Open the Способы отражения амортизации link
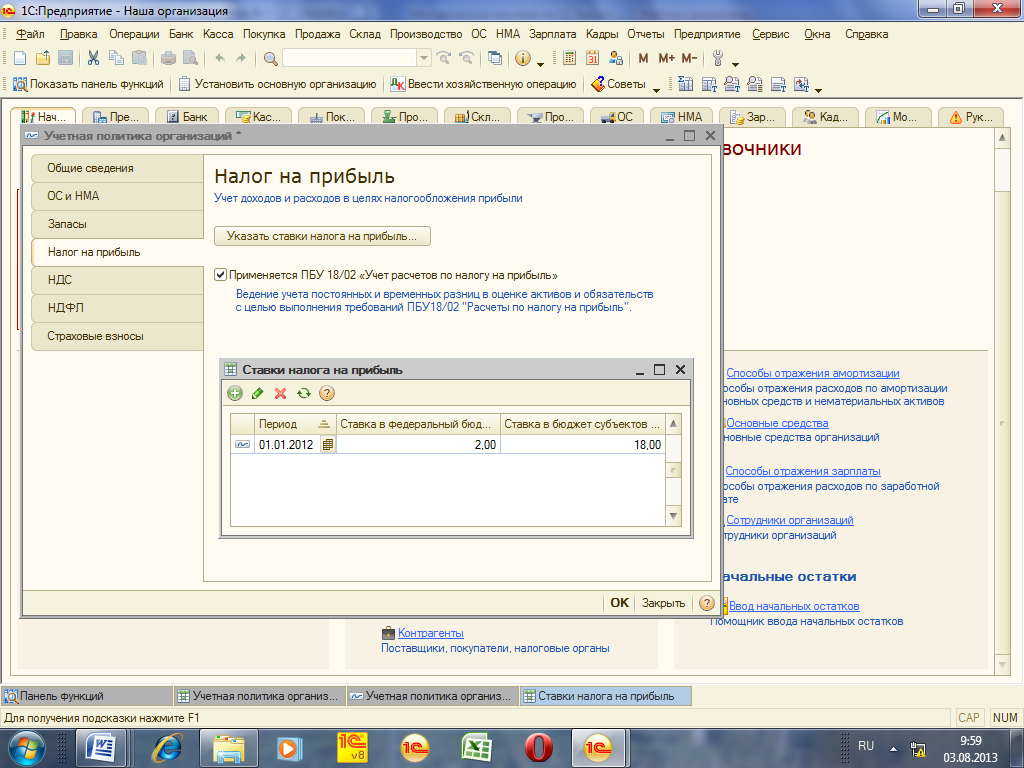This screenshot has width=1024, height=768. point(812,373)
